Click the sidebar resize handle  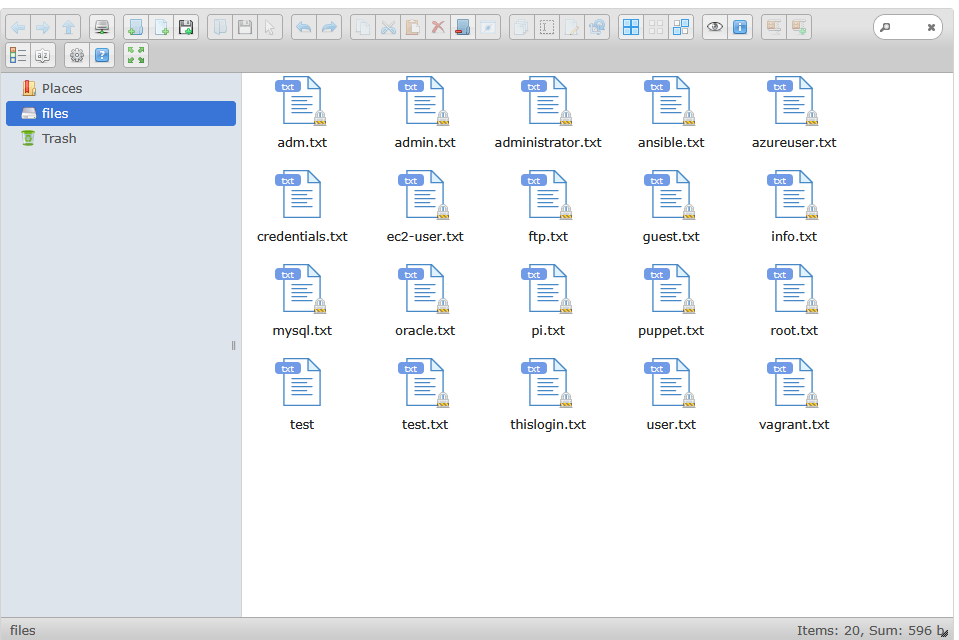[x=234, y=346]
